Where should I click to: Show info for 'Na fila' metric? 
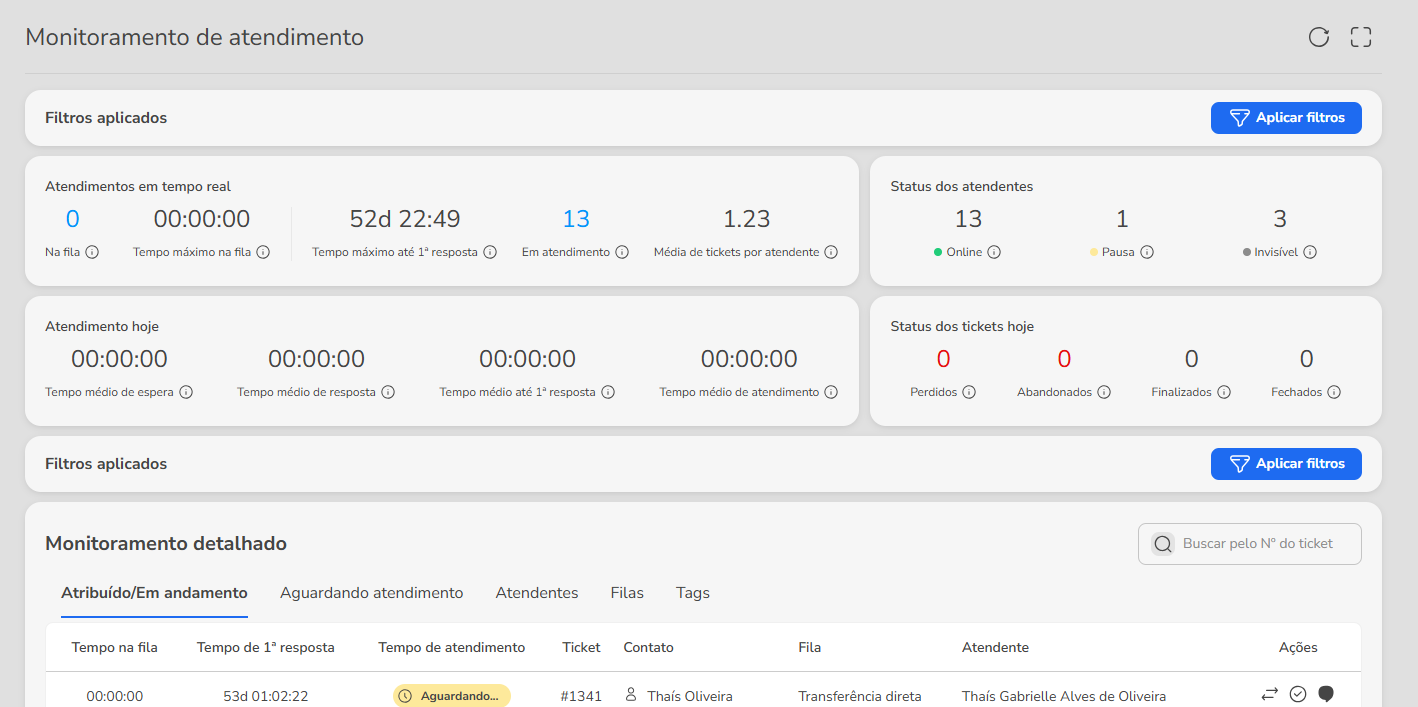click(x=92, y=252)
